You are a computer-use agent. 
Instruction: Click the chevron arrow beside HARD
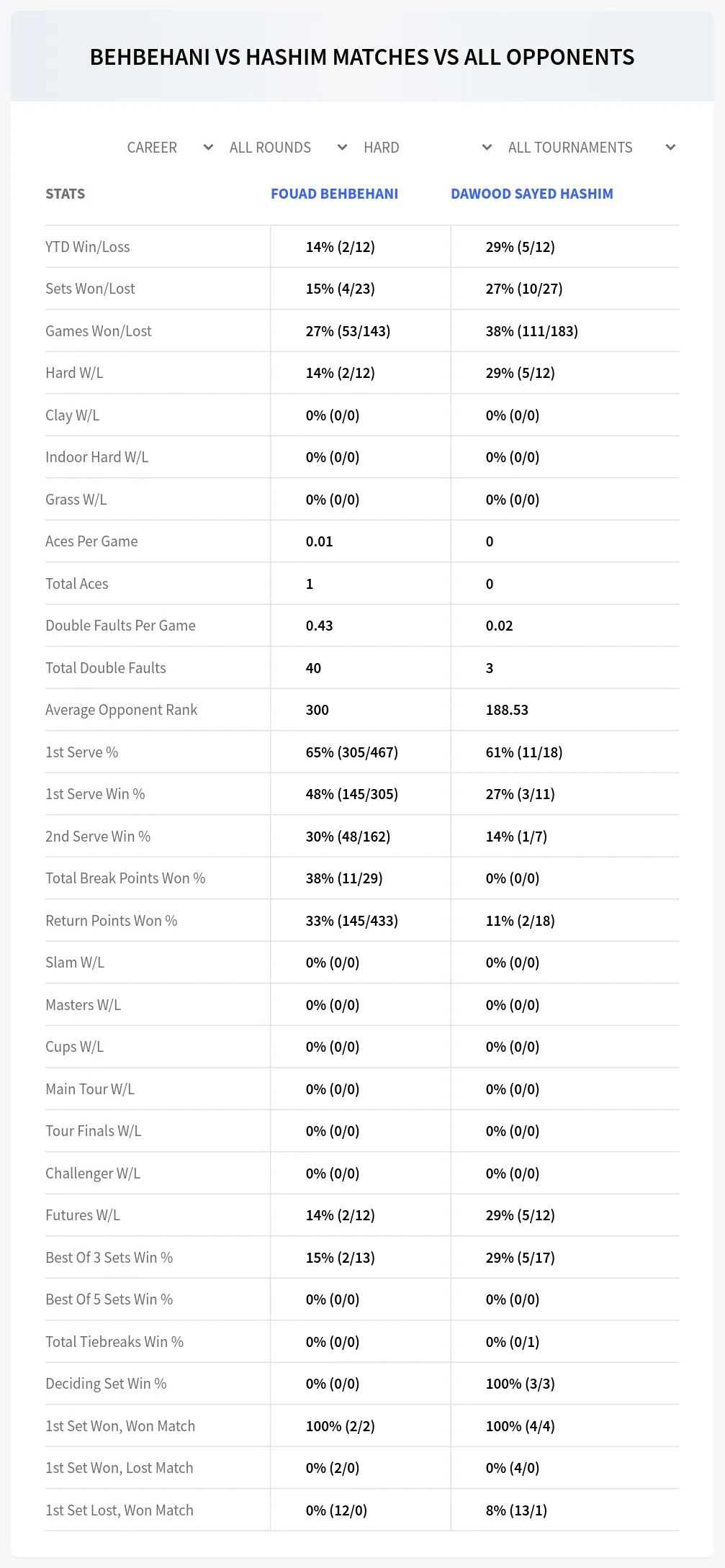(487, 148)
